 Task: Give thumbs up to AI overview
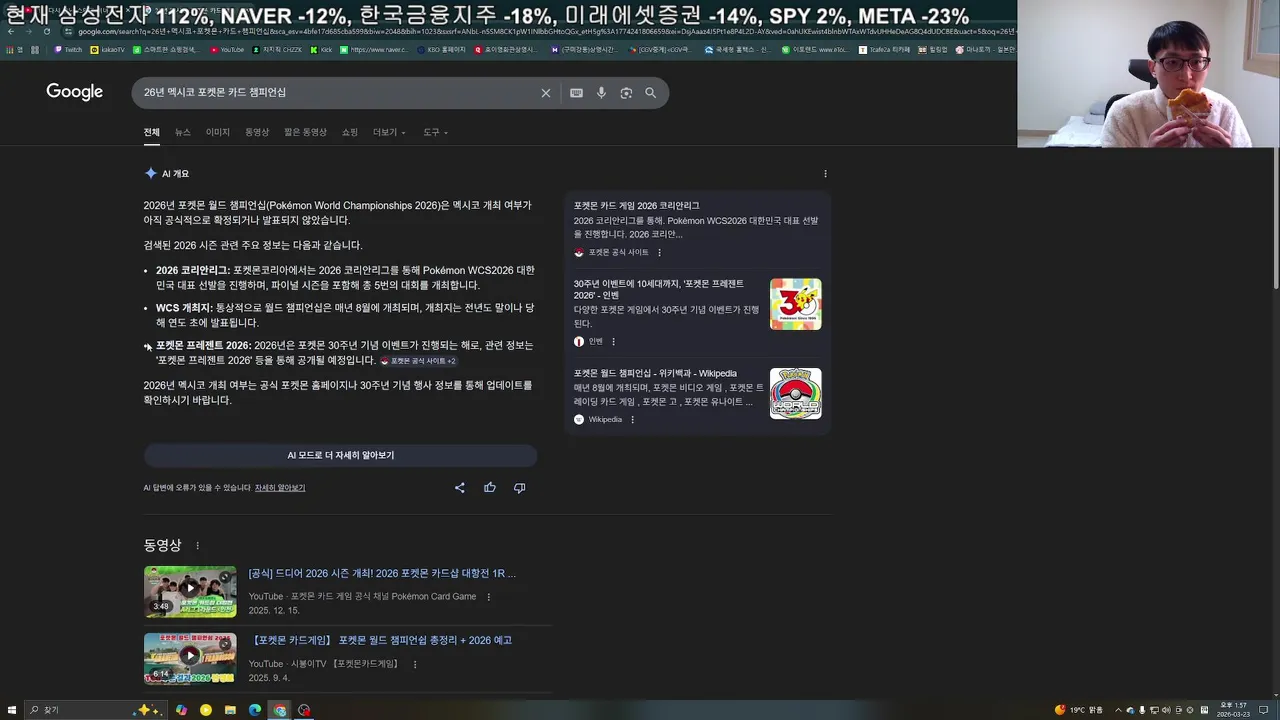click(x=490, y=488)
